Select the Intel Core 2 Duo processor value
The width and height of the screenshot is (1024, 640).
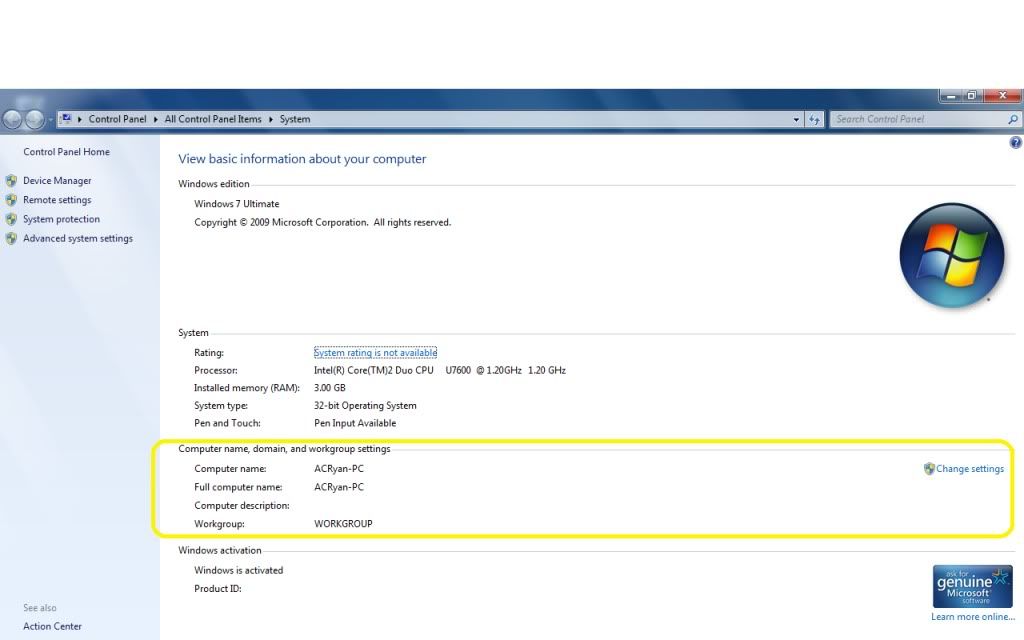tap(440, 370)
